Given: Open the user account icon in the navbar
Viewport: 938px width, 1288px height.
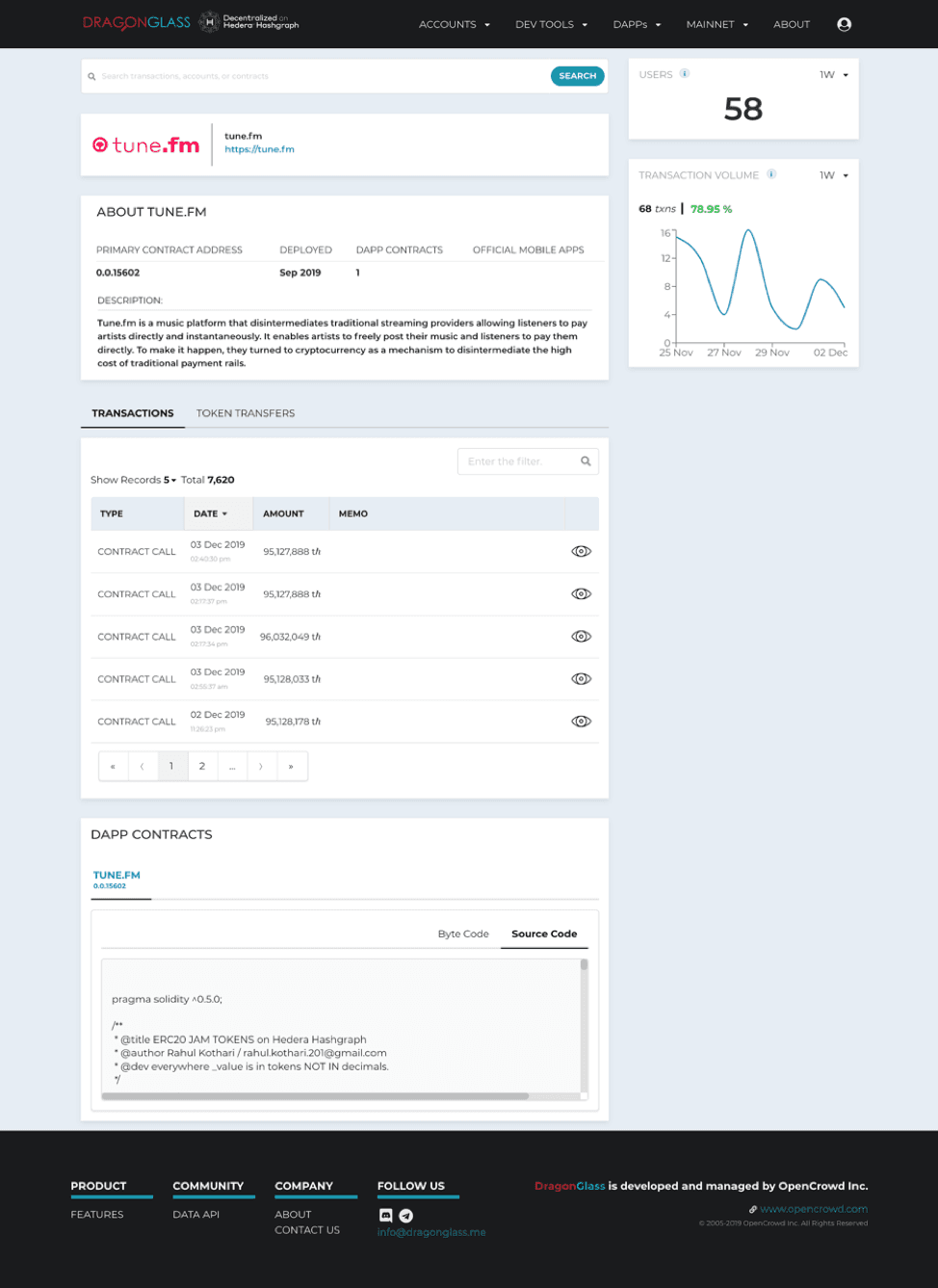Looking at the screenshot, I should (x=844, y=24).
